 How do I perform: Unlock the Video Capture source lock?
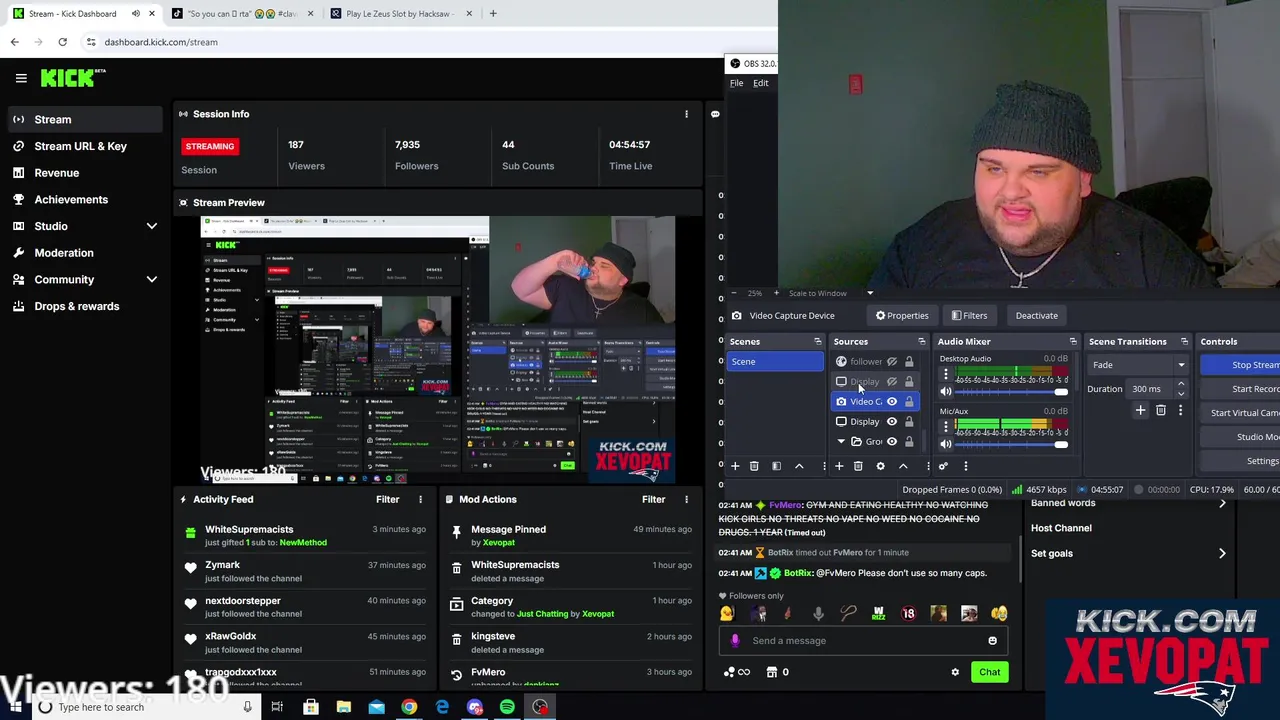(x=909, y=402)
